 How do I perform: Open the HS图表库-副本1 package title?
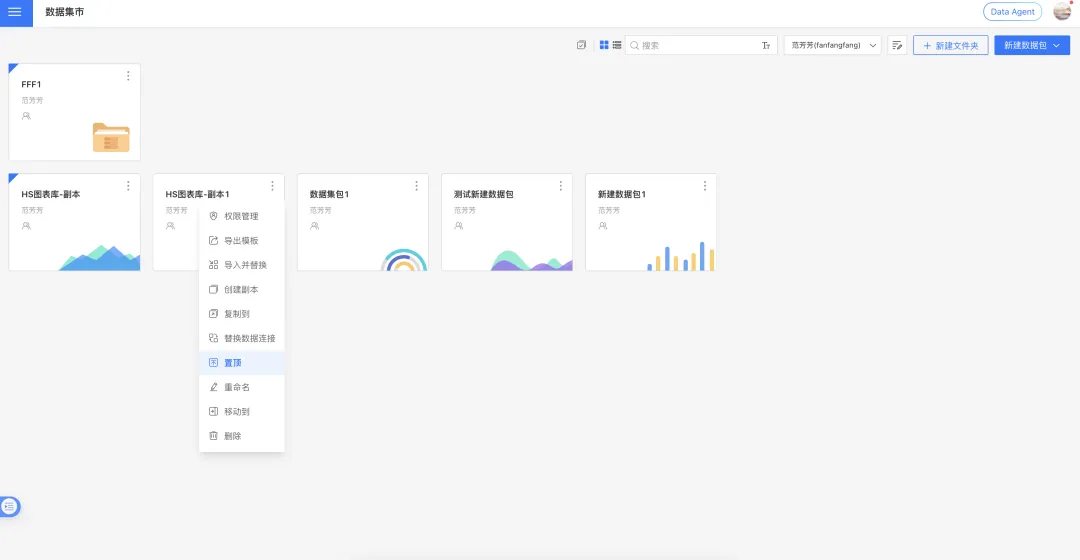(197, 194)
